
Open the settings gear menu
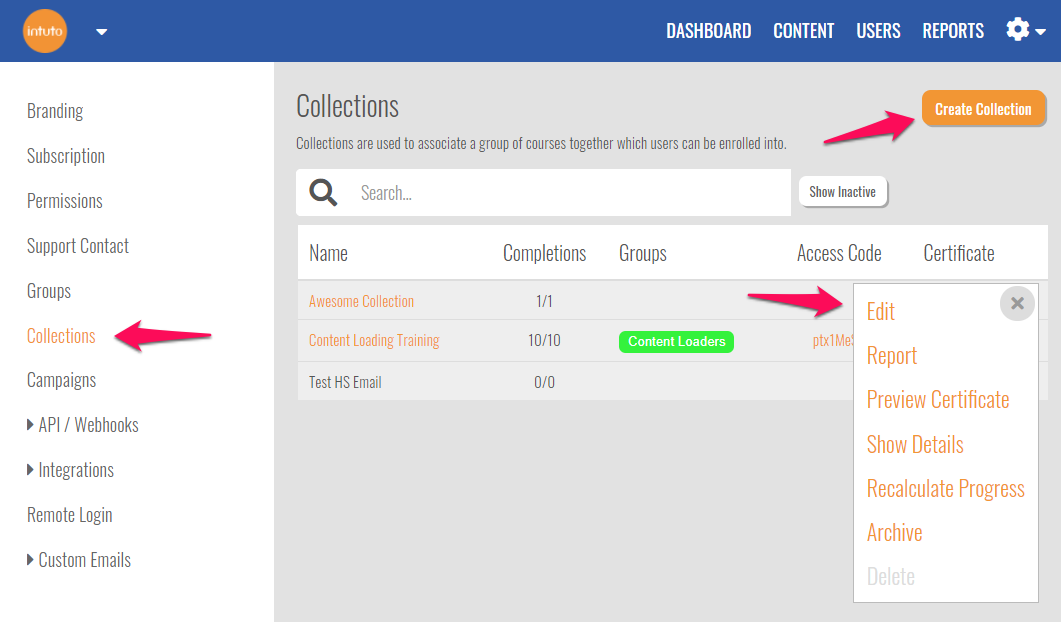pyautogui.click(x=1024, y=30)
